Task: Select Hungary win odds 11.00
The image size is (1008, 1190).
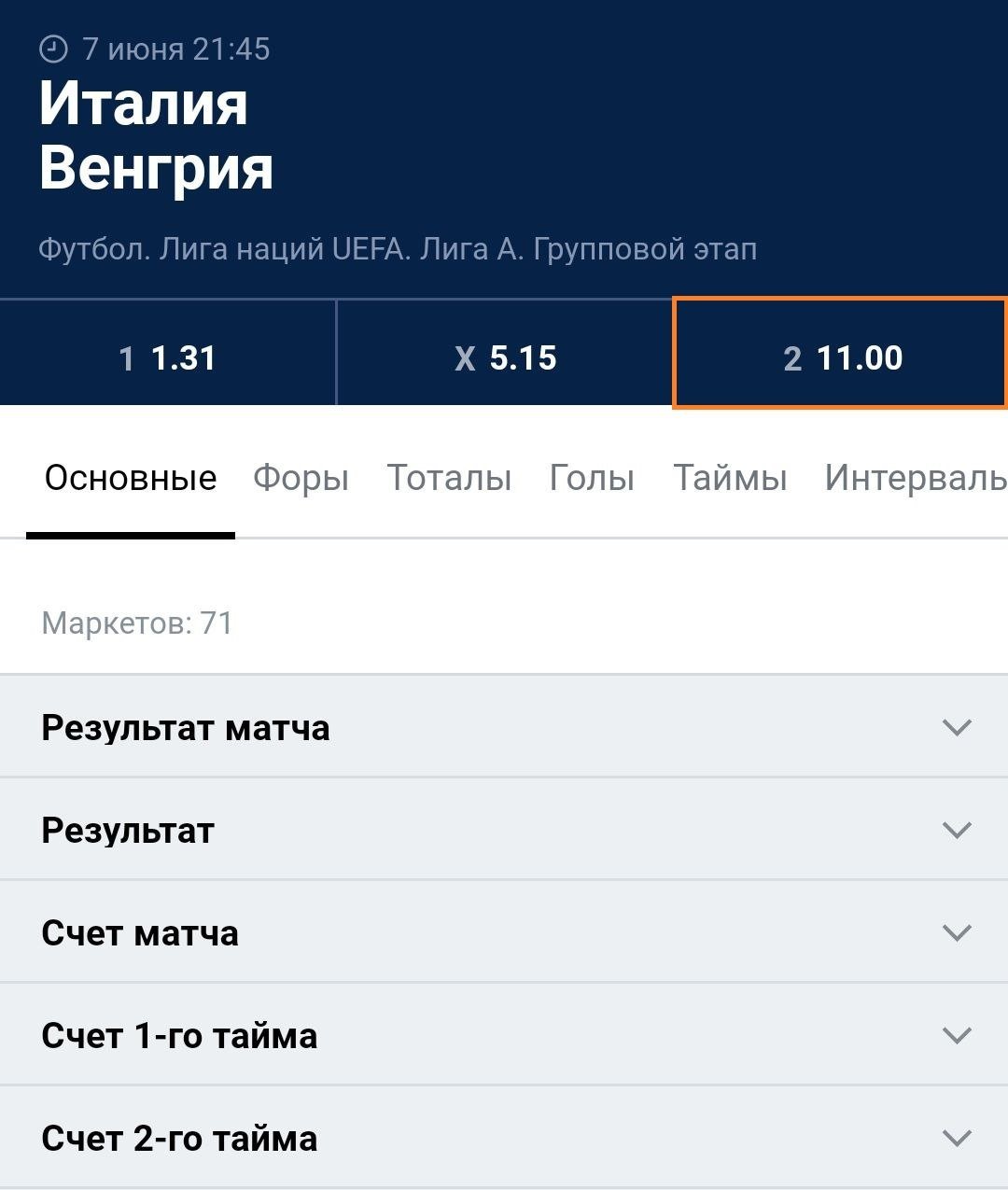Action: 841,357
